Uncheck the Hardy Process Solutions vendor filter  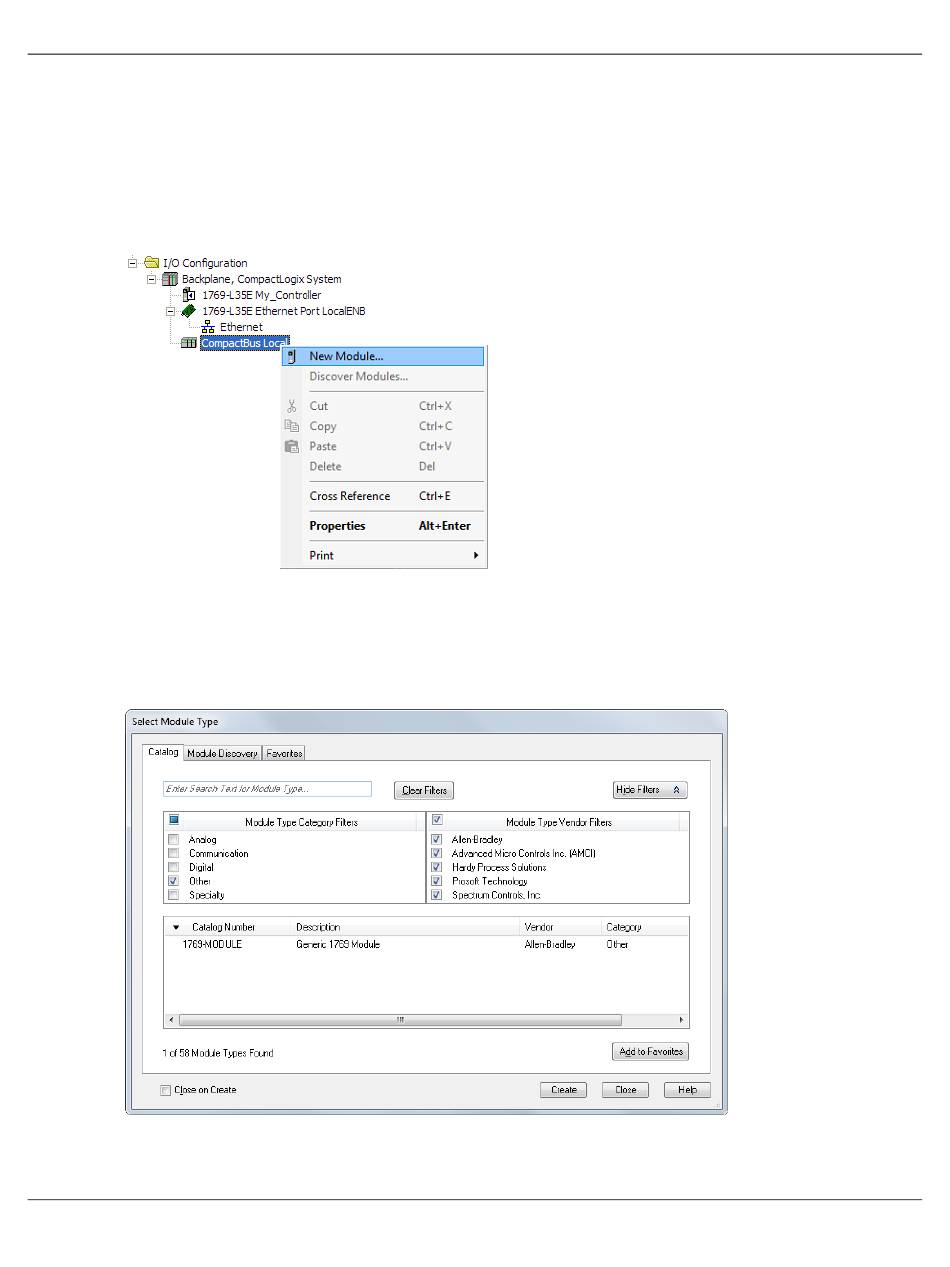436,868
